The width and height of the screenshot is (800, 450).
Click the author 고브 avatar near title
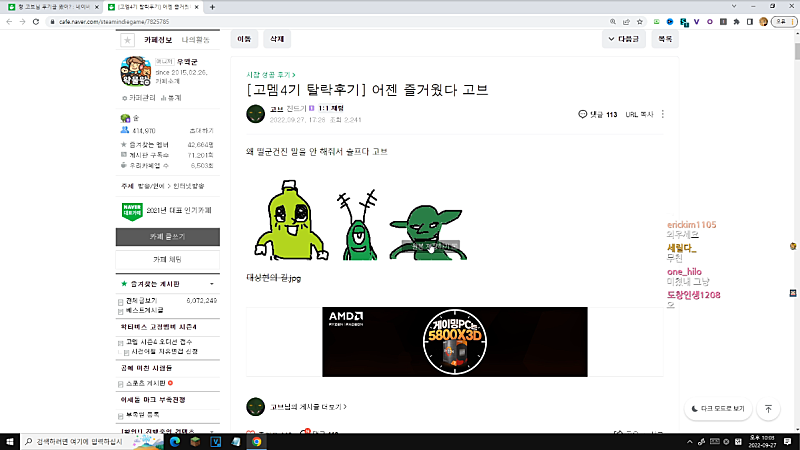click(256, 114)
